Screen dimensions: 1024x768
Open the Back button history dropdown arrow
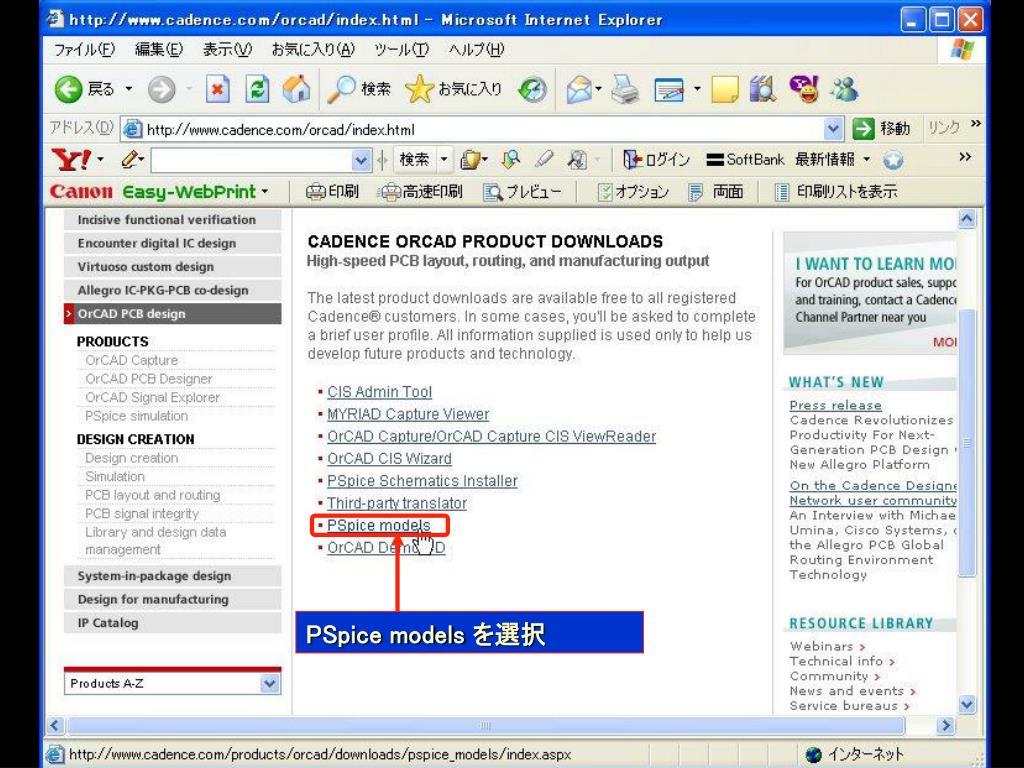coord(129,89)
